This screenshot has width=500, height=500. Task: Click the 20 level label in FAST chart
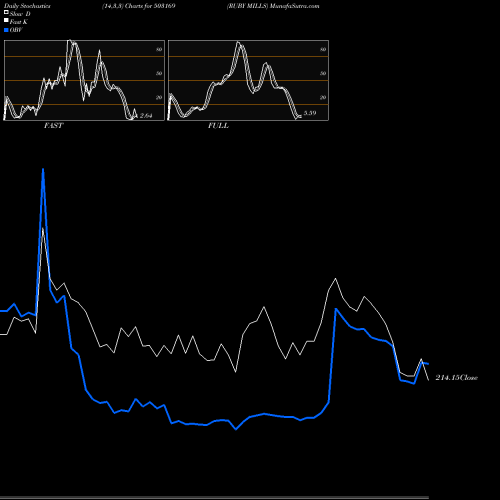tap(159, 97)
